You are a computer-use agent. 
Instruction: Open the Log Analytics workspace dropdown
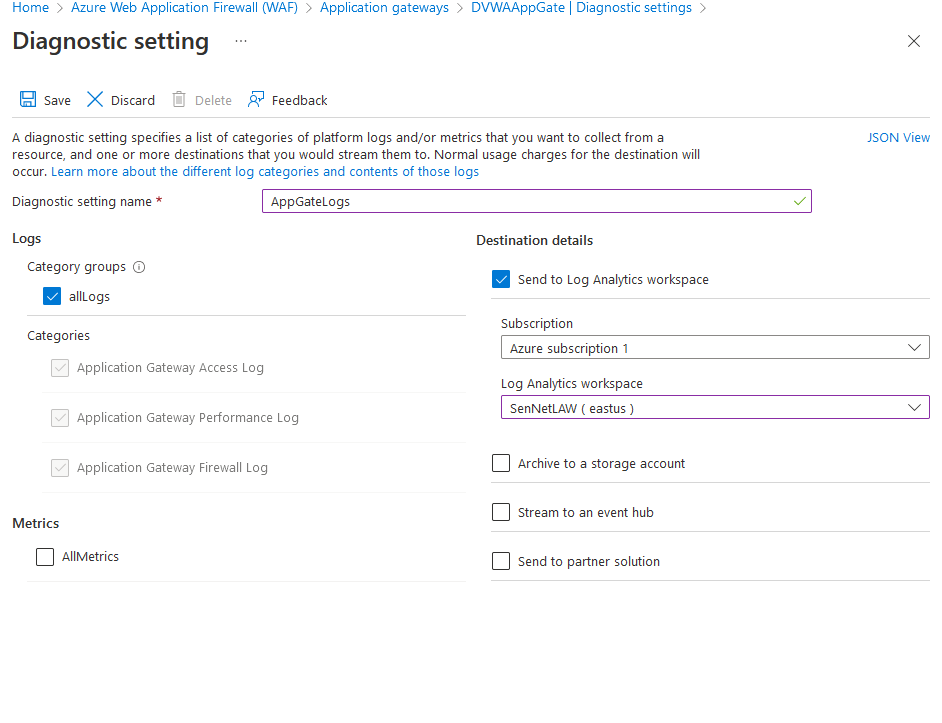tap(714, 408)
